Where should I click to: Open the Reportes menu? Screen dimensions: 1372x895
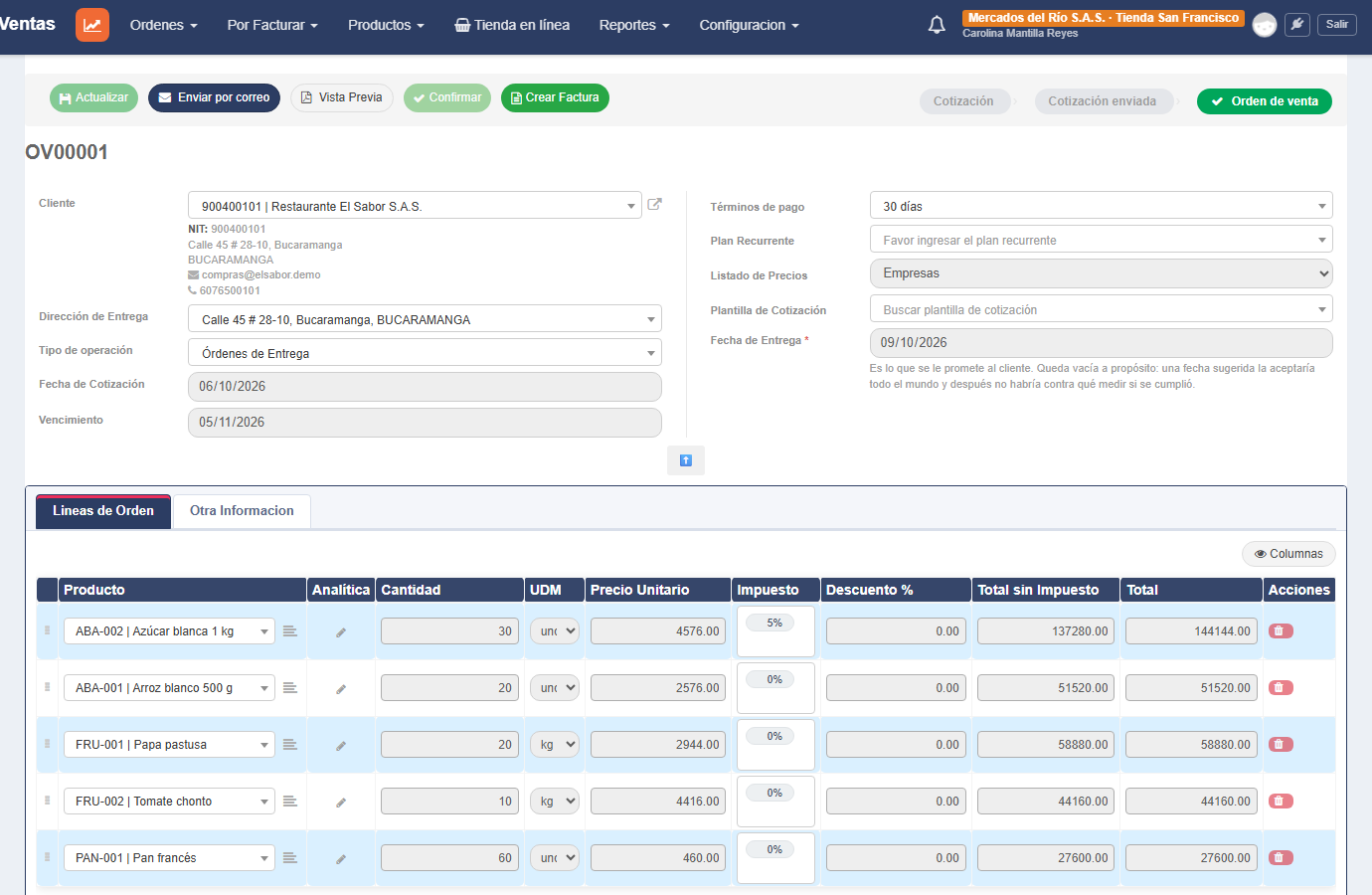pyautogui.click(x=634, y=25)
